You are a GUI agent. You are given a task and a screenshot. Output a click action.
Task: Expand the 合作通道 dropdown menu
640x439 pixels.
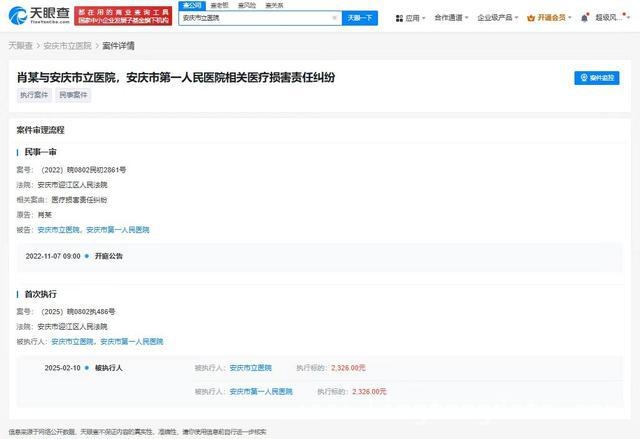click(451, 18)
